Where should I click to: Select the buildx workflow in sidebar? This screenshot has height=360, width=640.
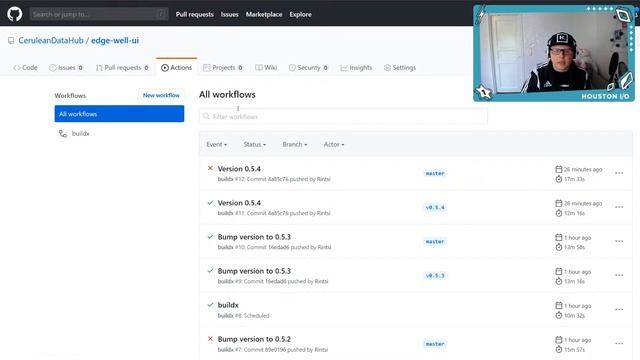coord(80,133)
